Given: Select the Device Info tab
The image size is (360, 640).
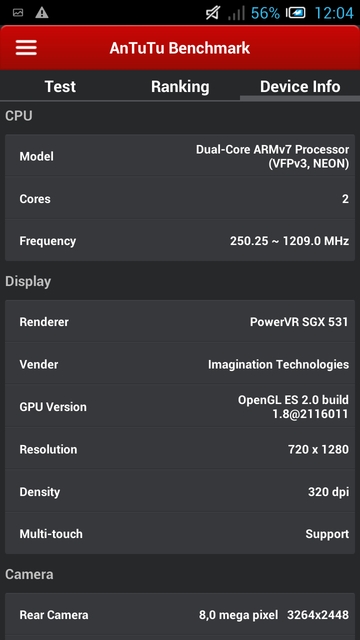Looking at the screenshot, I should 300,87.
